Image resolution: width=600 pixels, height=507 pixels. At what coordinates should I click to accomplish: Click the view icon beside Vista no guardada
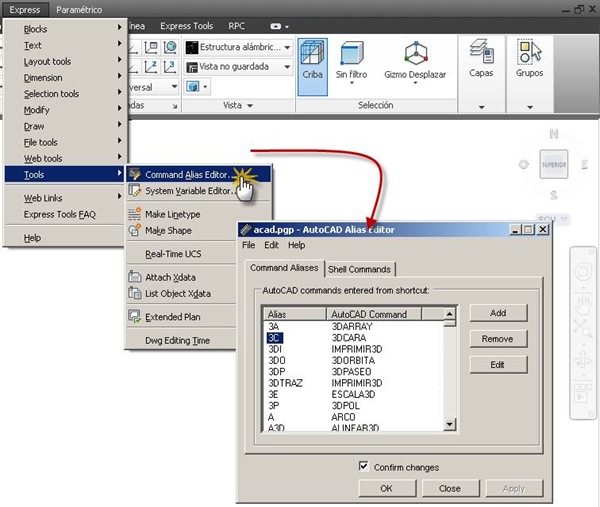click(192, 67)
